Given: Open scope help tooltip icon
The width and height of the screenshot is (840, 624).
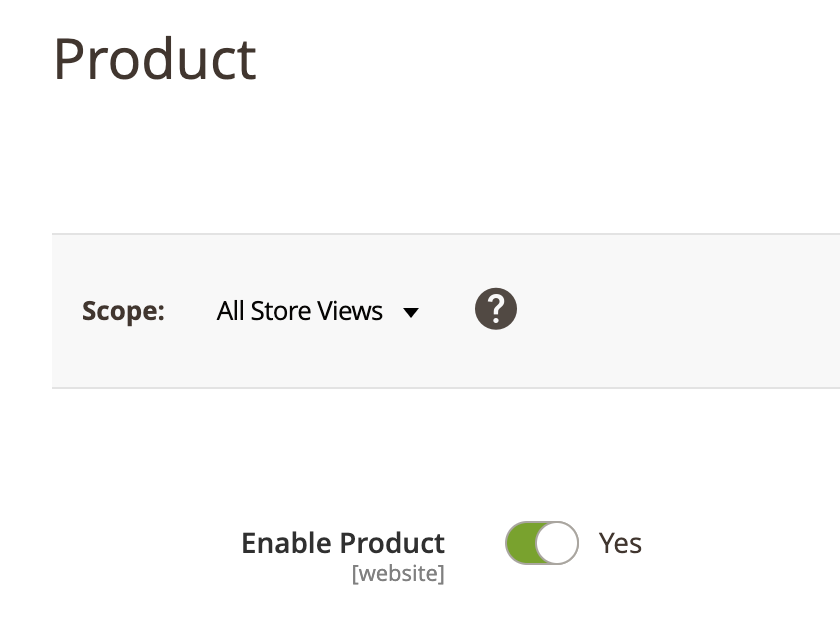Looking at the screenshot, I should pos(496,310).
